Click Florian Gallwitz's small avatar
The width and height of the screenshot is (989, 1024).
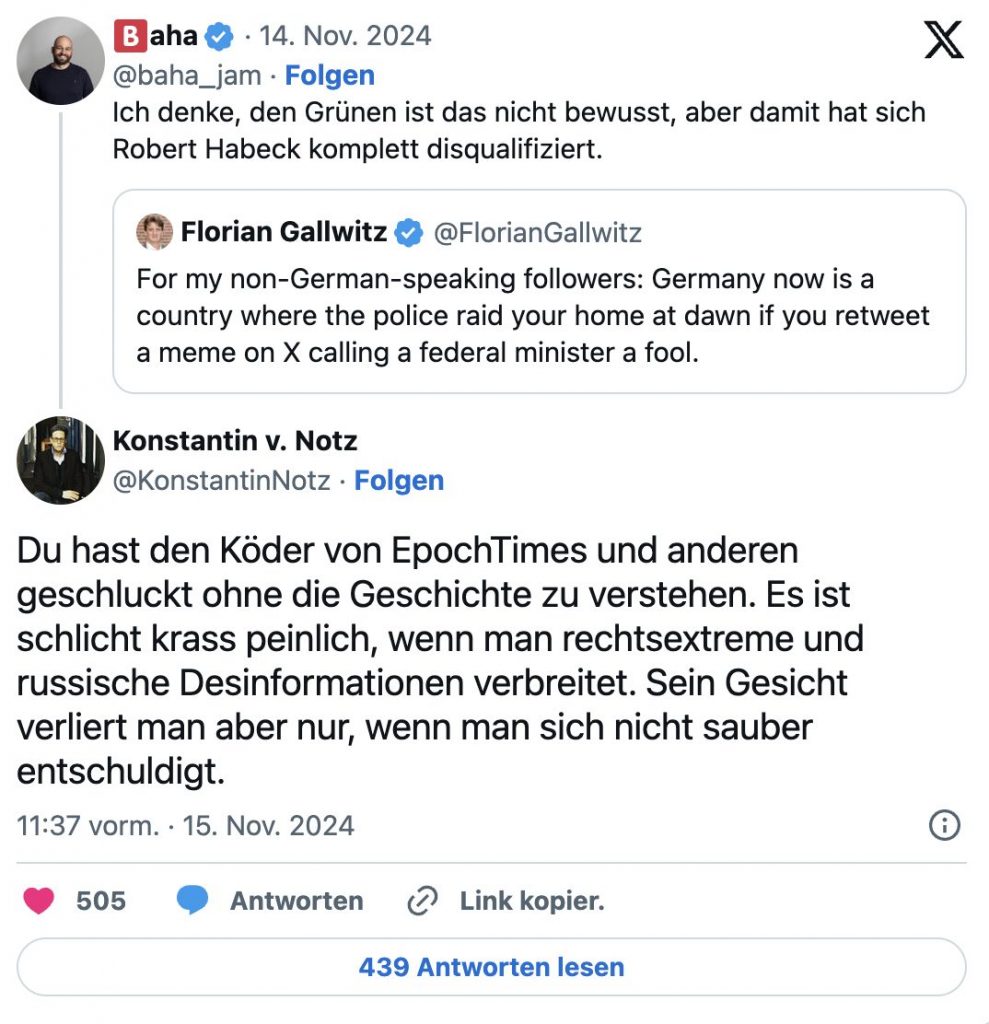[x=154, y=233]
